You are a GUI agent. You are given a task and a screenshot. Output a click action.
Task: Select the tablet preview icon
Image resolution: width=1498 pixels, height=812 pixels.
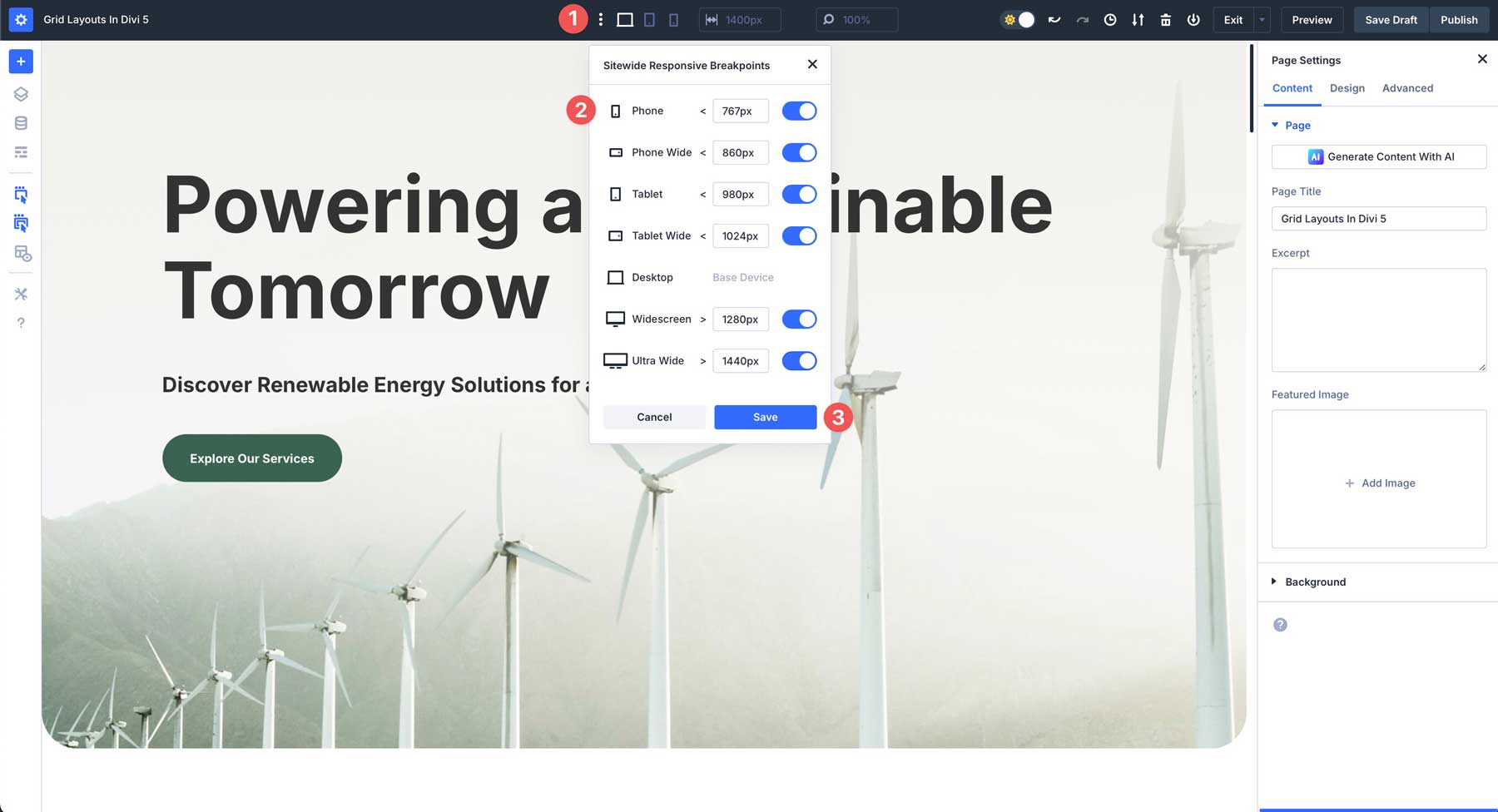click(649, 19)
